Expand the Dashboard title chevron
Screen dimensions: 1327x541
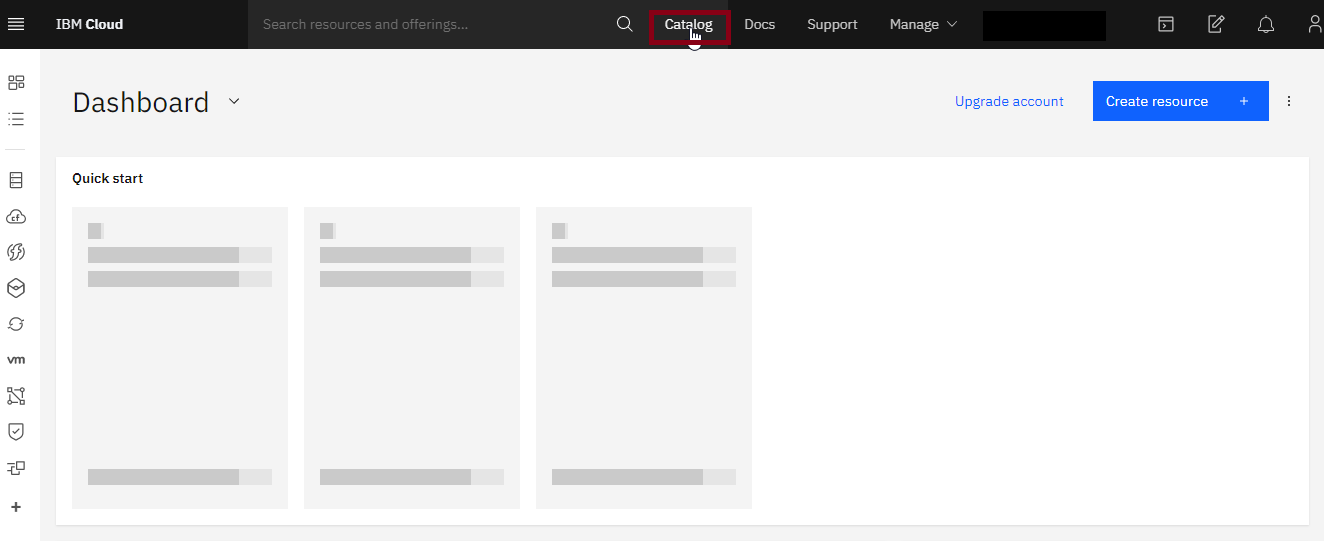coord(234,101)
